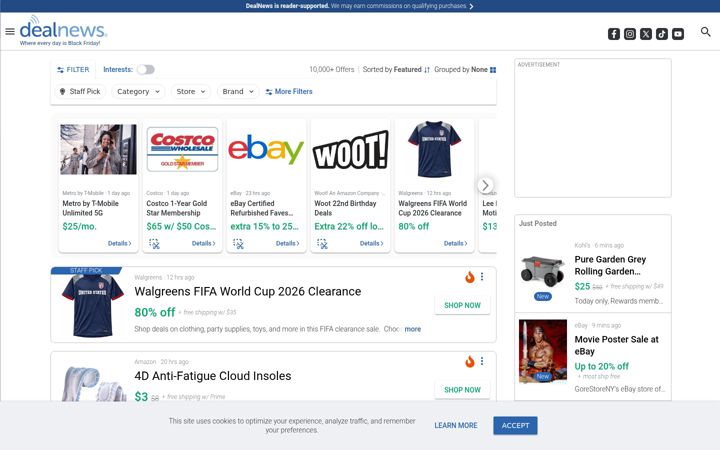Expand the Store filter dropdown
Screen dimensions: 720x450
pyautogui.click(x=191, y=91)
